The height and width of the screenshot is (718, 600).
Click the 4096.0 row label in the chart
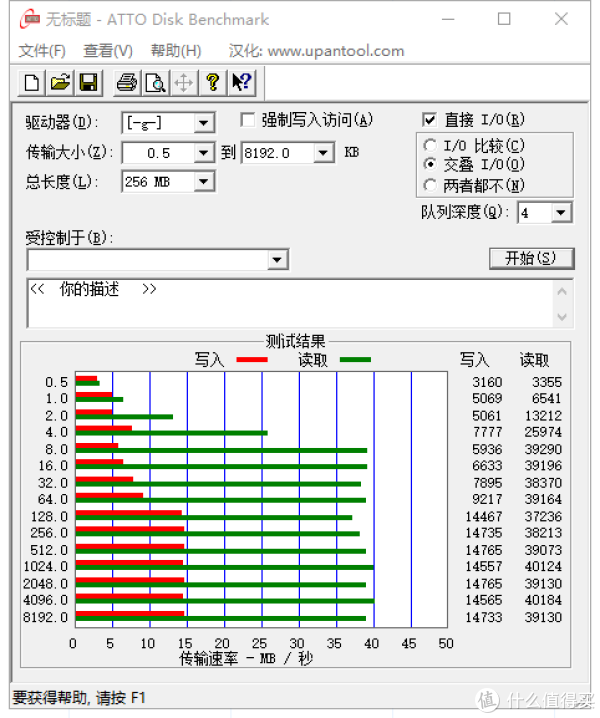[46, 600]
